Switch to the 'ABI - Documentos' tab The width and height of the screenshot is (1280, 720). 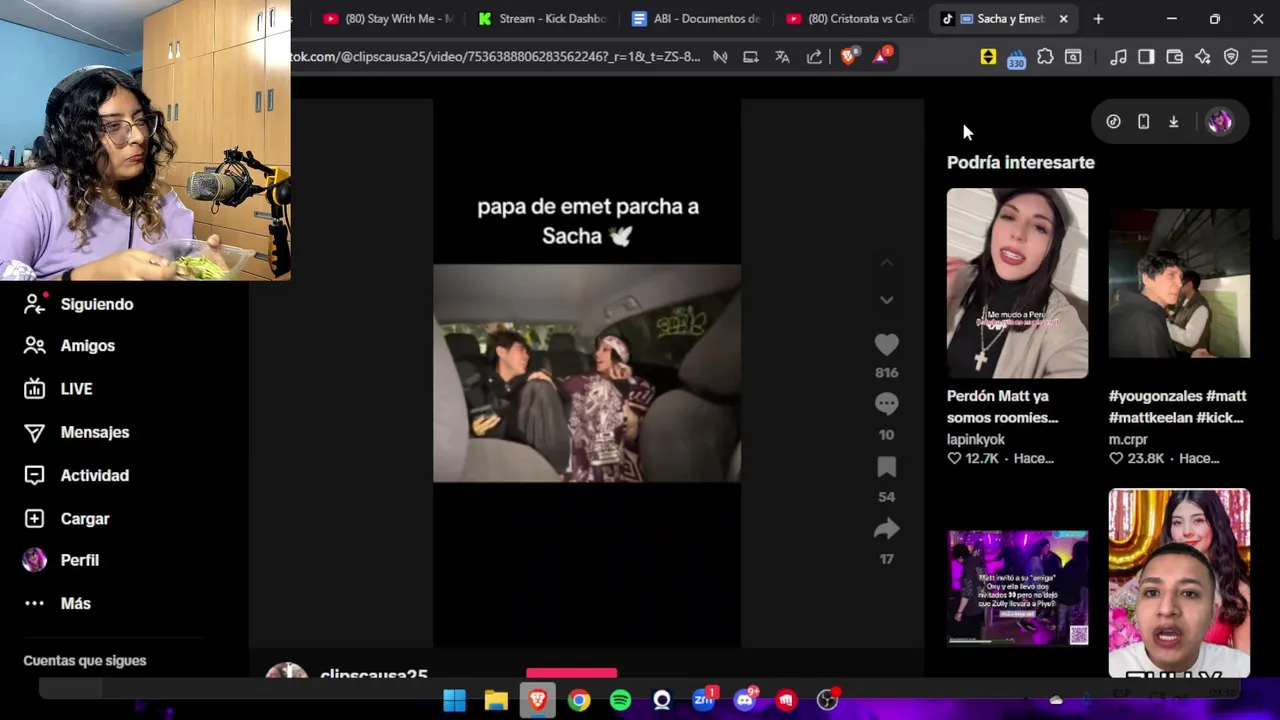coord(696,18)
